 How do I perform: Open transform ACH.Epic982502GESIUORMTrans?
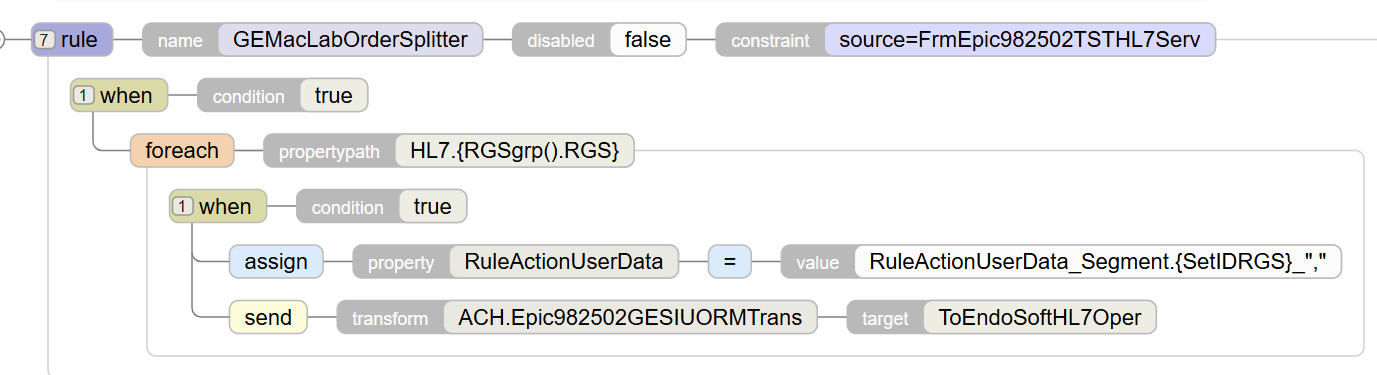(630, 317)
